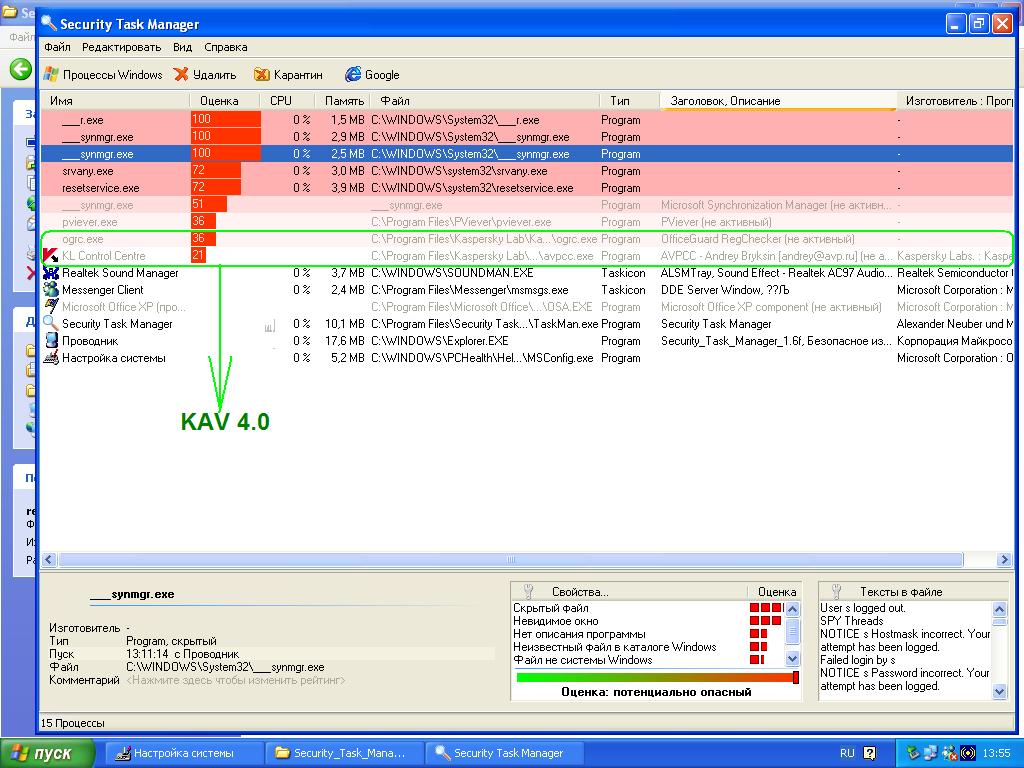Click the Нет описания программы property row

[648, 634]
